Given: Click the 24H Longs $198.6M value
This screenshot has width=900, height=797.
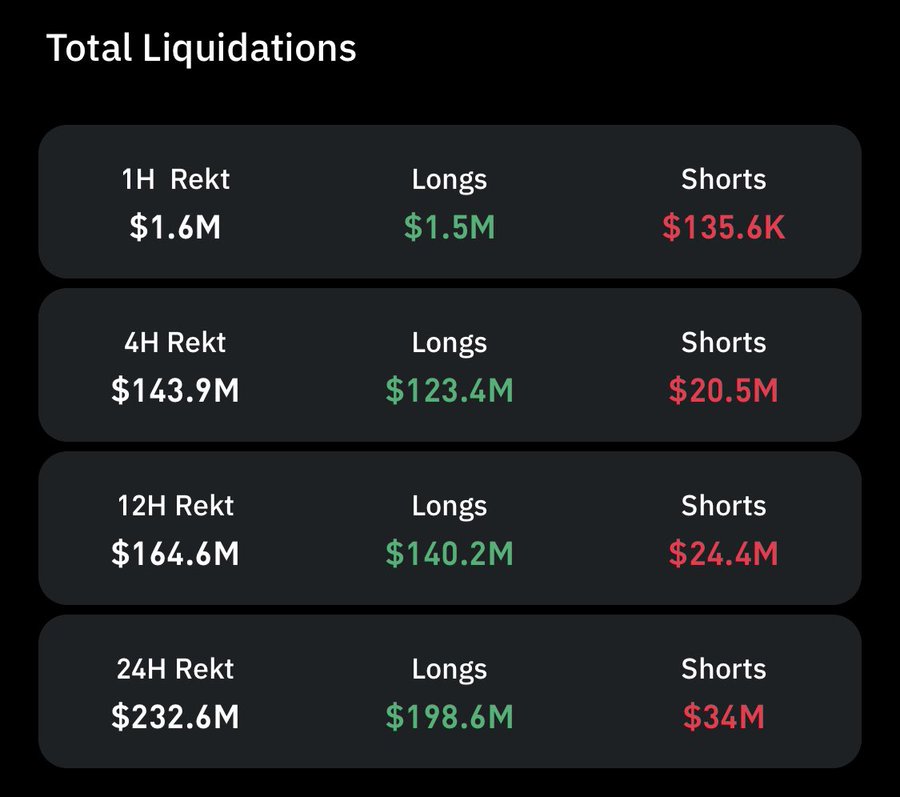Looking at the screenshot, I should coord(449,717).
